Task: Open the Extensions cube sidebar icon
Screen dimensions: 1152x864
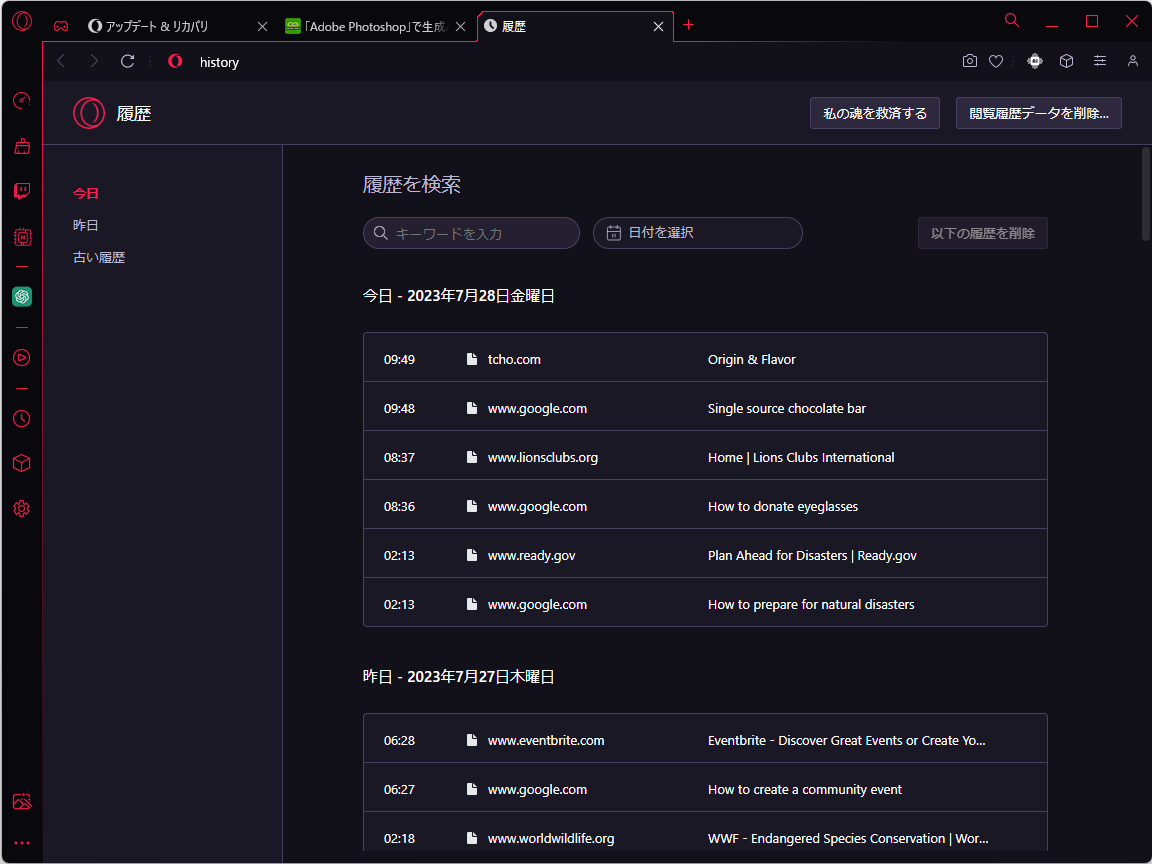Action: pos(22,464)
